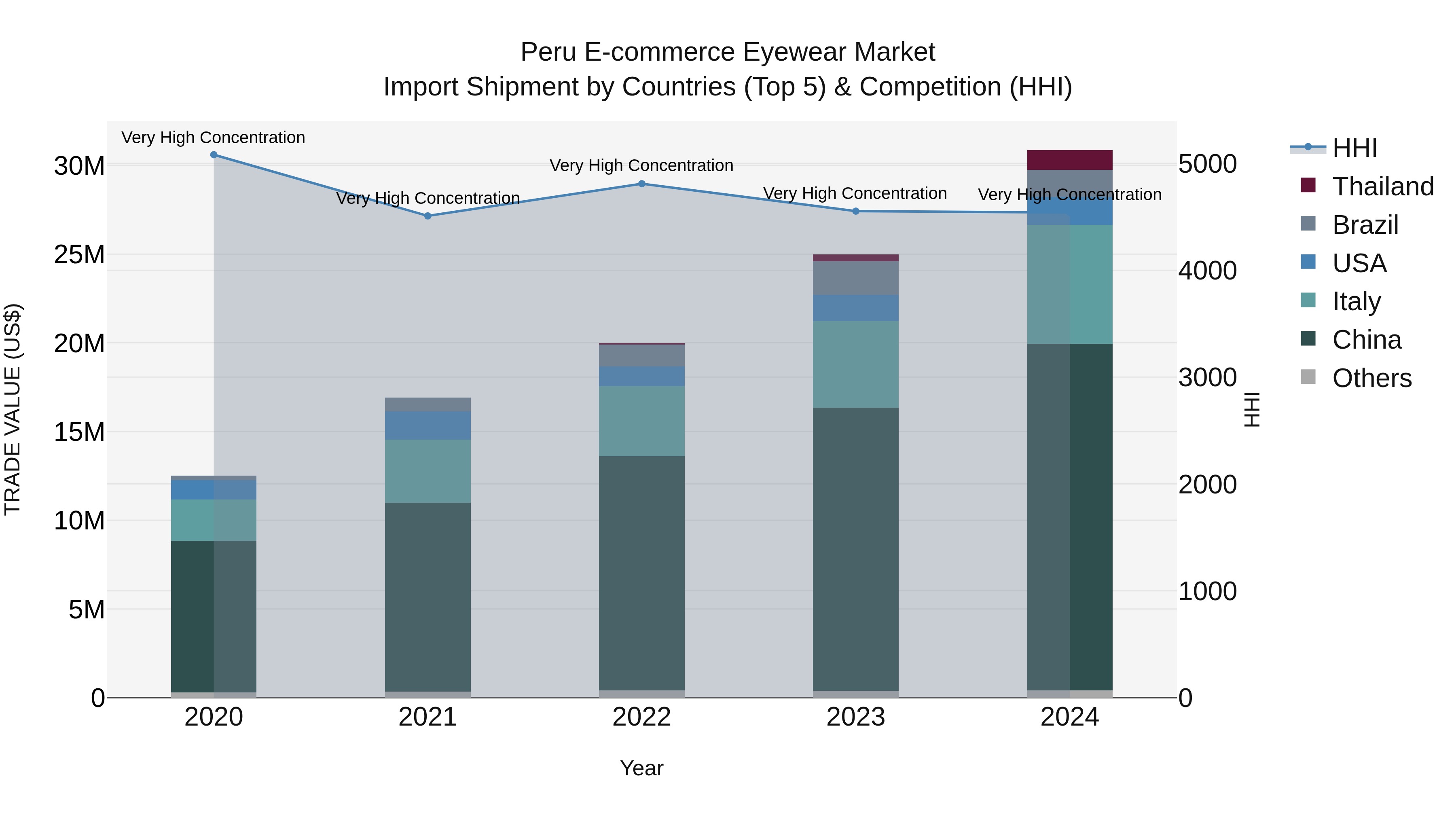The width and height of the screenshot is (1456, 819).
Task: Click the Year axis title
Action: coord(641,768)
